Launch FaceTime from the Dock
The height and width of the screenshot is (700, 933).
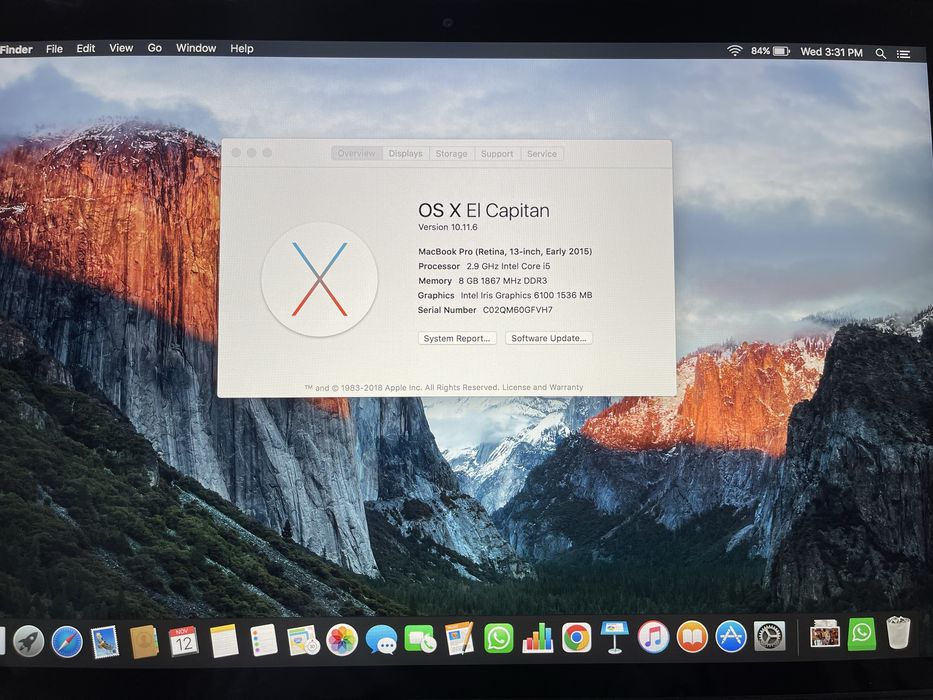click(x=420, y=639)
